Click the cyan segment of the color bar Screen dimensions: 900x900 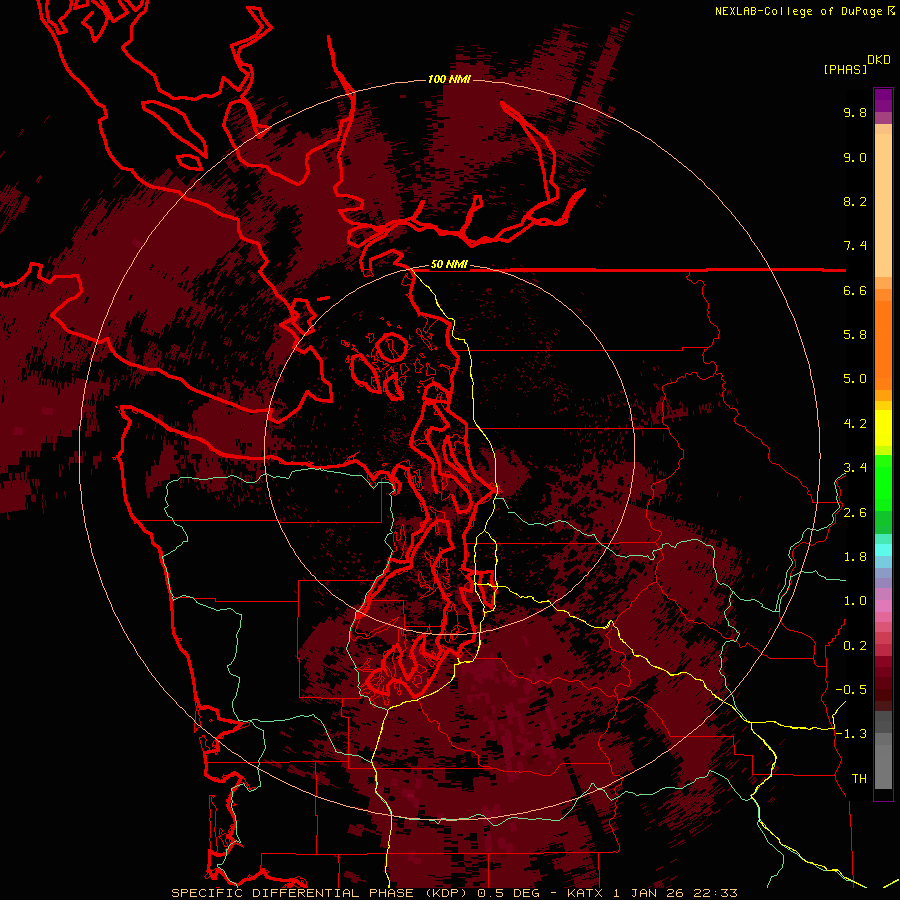tap(883, 549)
